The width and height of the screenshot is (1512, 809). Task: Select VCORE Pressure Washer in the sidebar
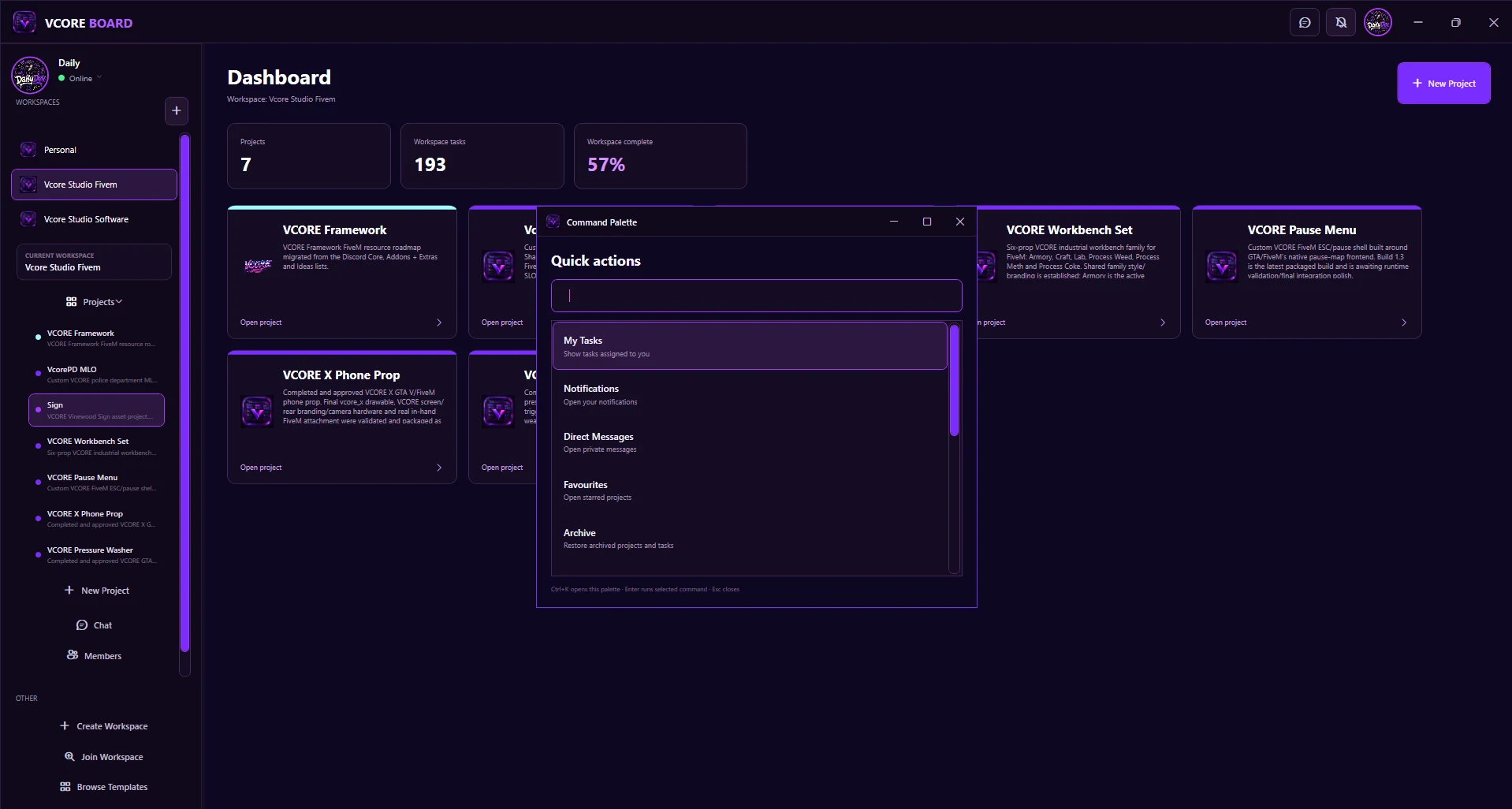(x=96, y=555)
